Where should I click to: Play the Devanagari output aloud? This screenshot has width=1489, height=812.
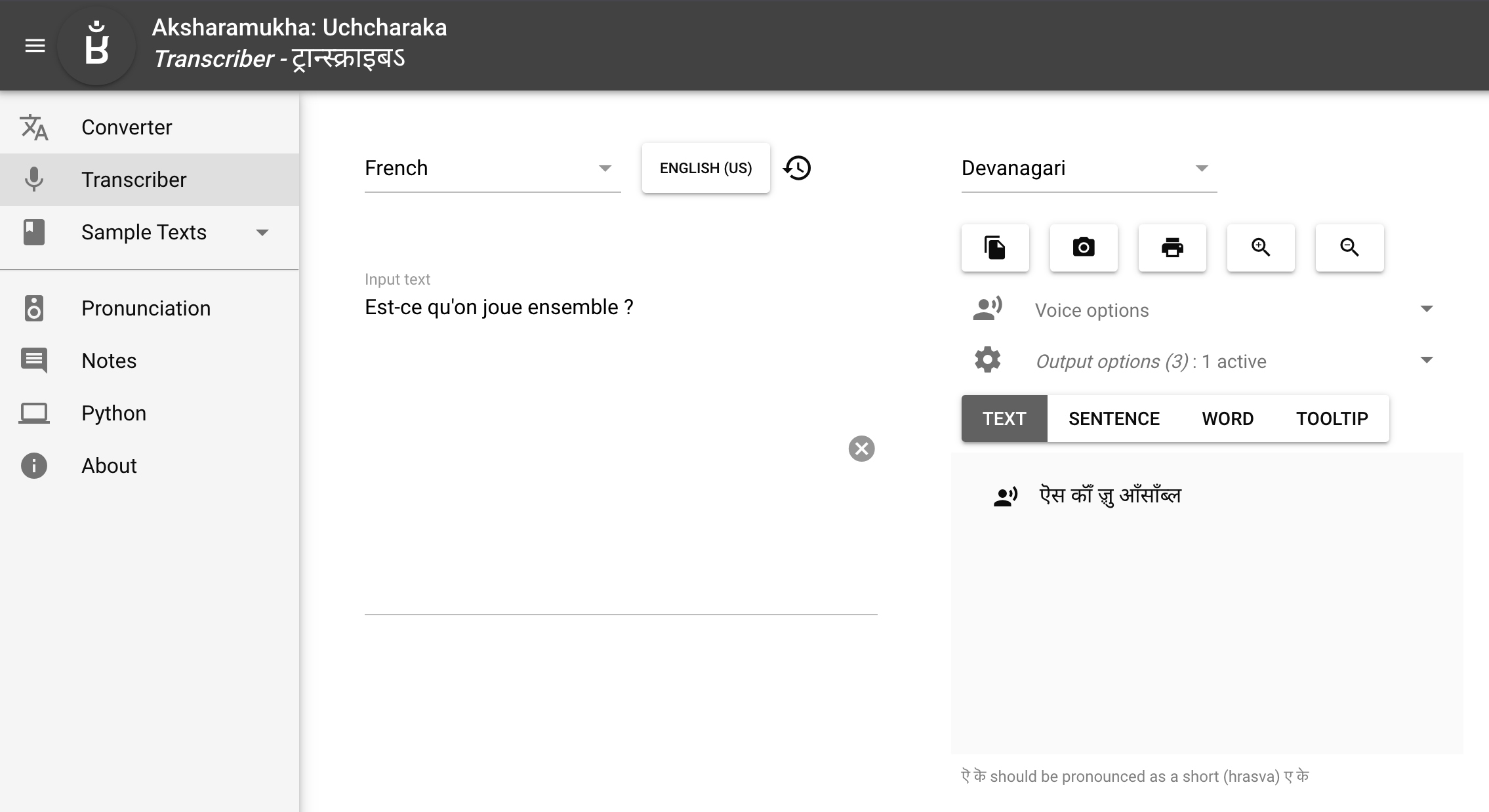click(x=1005, y=497)
